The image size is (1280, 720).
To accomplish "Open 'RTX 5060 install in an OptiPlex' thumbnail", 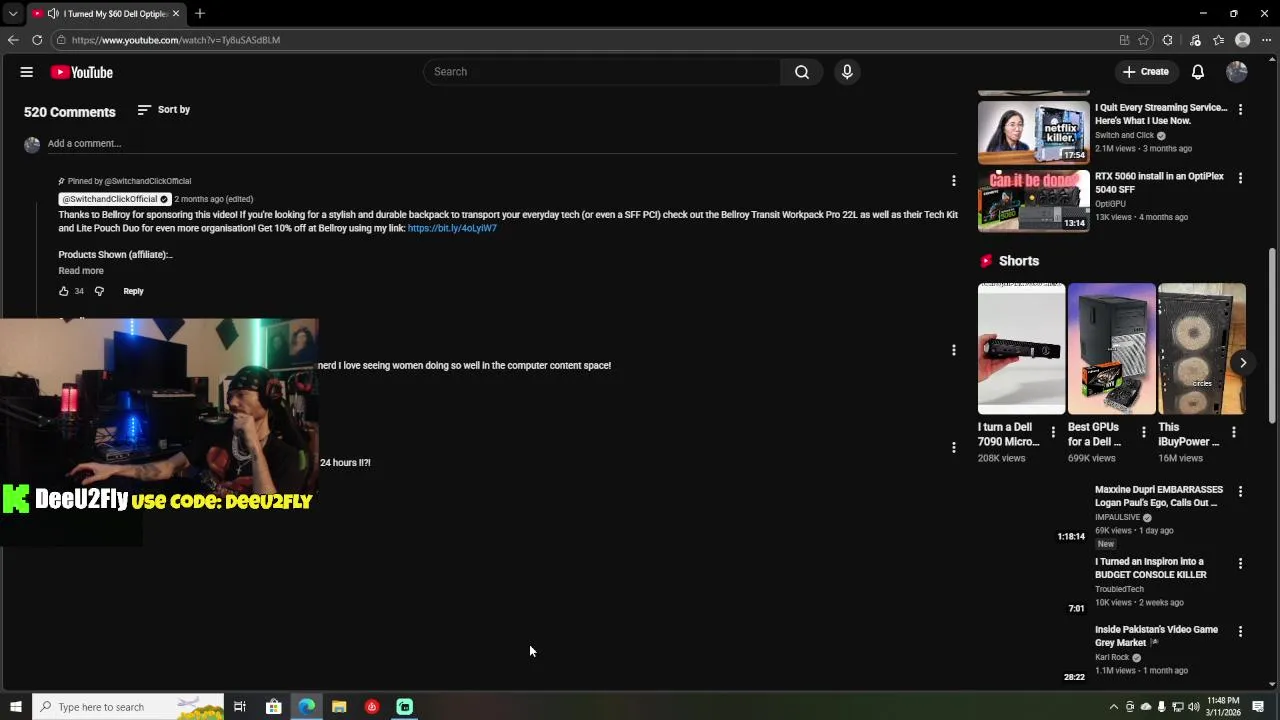I will click(1034, 201).
